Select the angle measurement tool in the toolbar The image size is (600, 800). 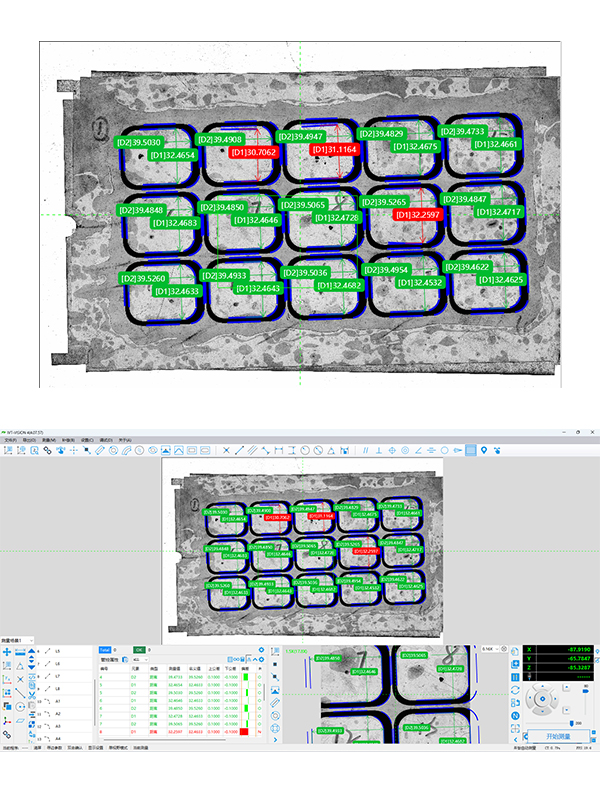point(418,451)
